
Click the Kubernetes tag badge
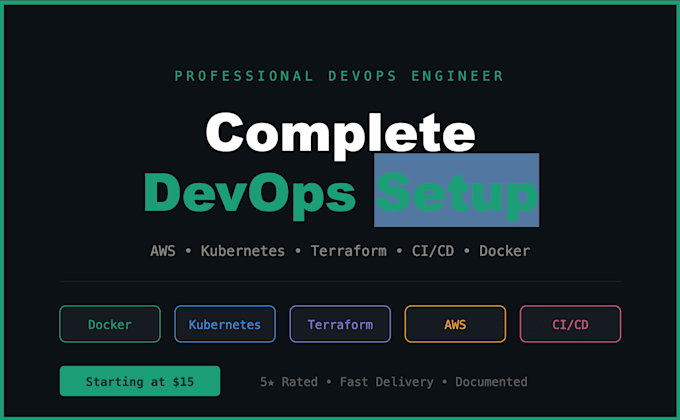[x=225, y=324]
